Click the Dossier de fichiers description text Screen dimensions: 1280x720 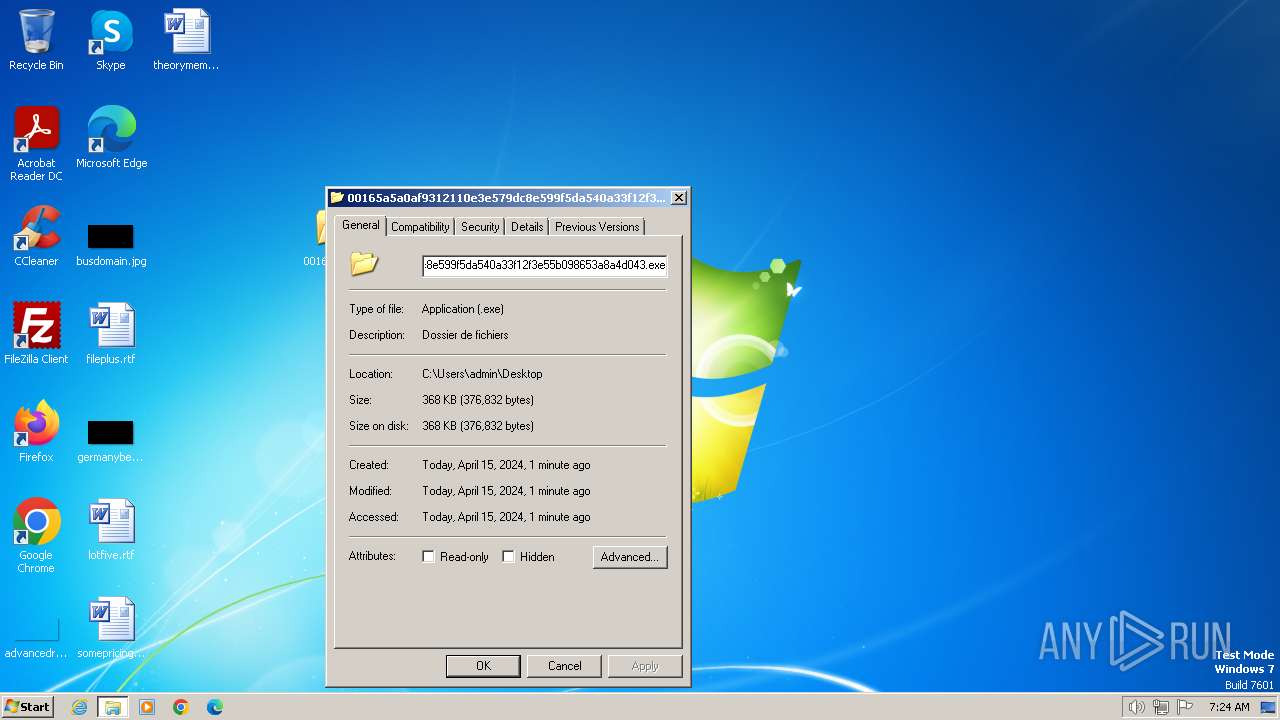coord(465,335)
